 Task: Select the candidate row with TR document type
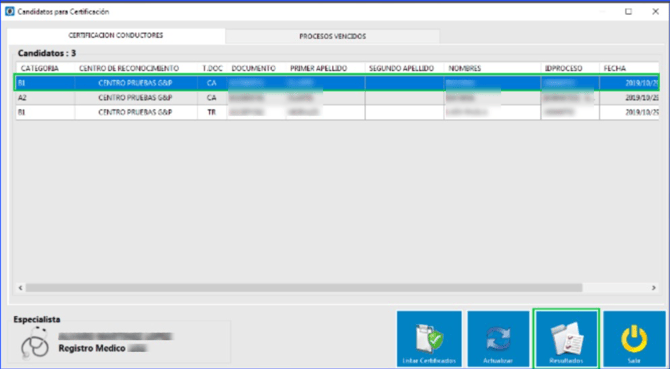coord(337,112)
